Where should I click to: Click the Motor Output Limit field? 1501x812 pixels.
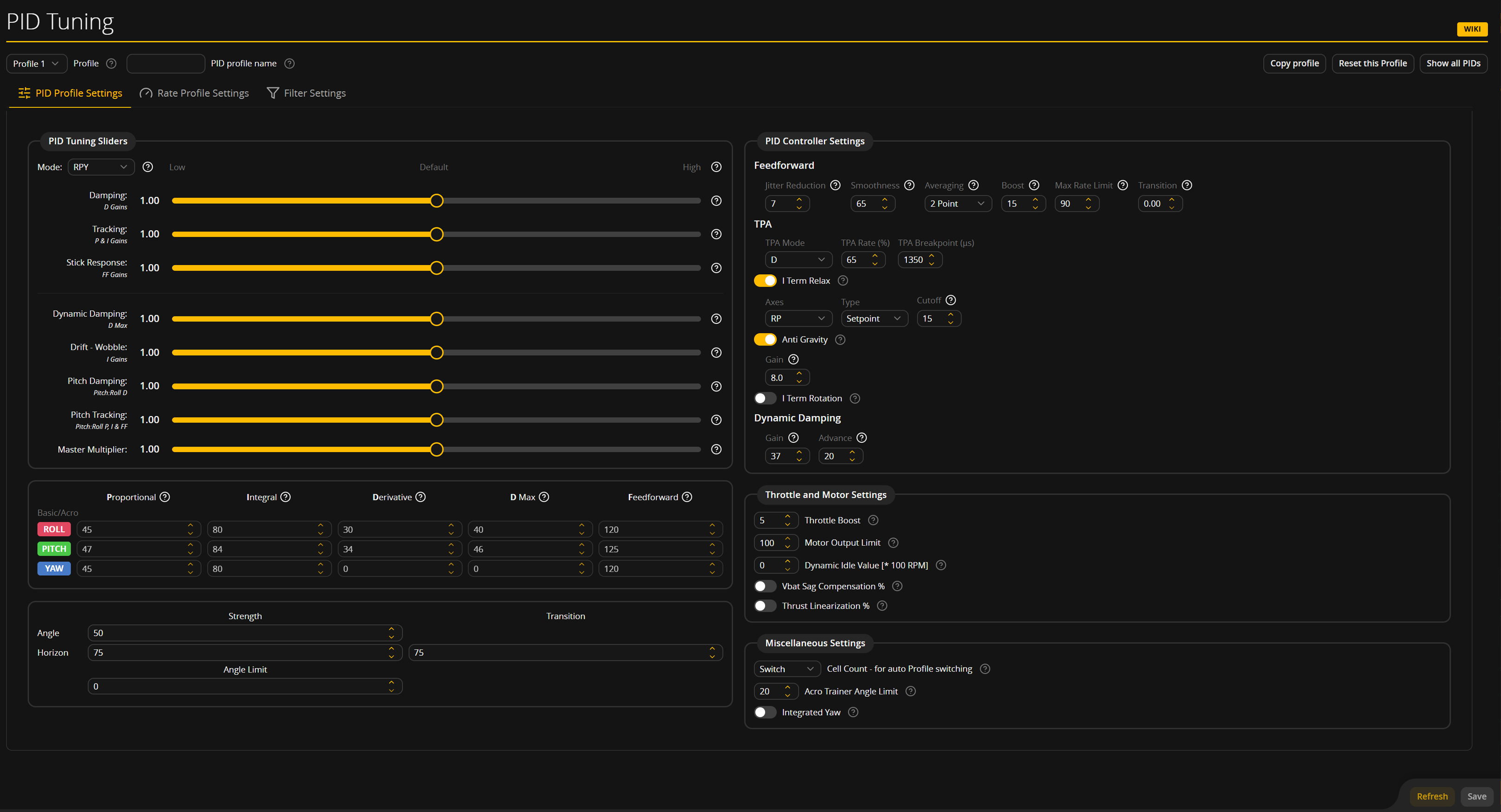tap(776, 543)
